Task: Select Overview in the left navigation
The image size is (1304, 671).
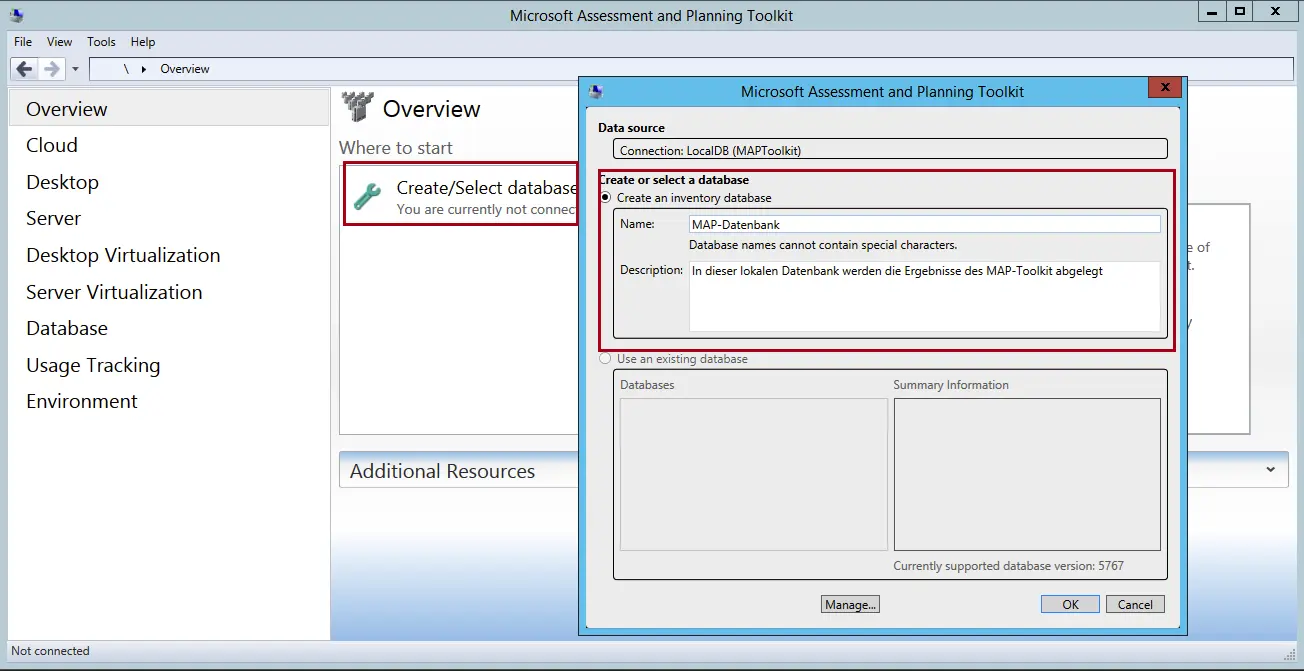Action: pyautogui.click(x=169, y=109)
